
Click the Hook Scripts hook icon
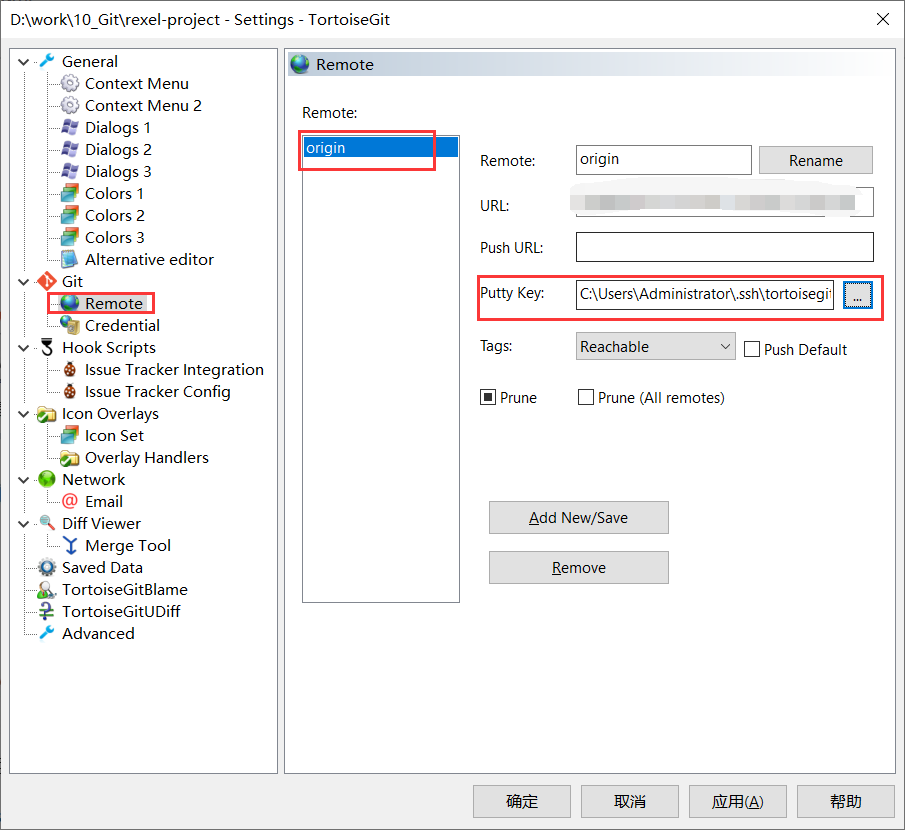click(47, 347)
